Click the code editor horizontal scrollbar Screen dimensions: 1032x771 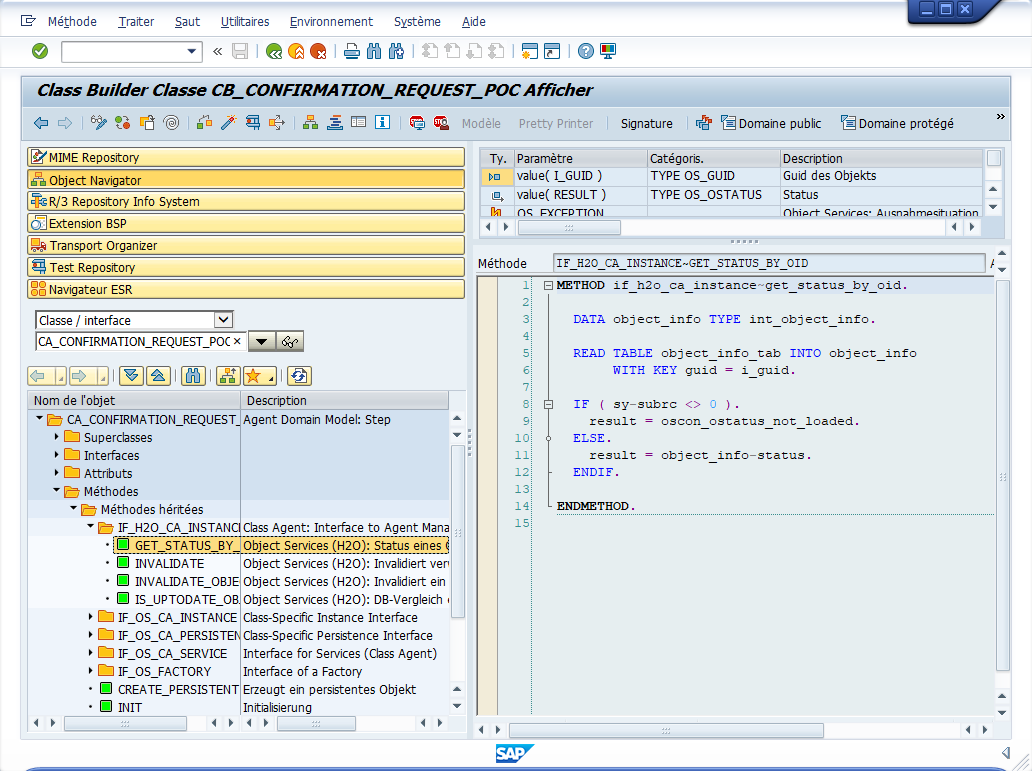click(666, 730)
